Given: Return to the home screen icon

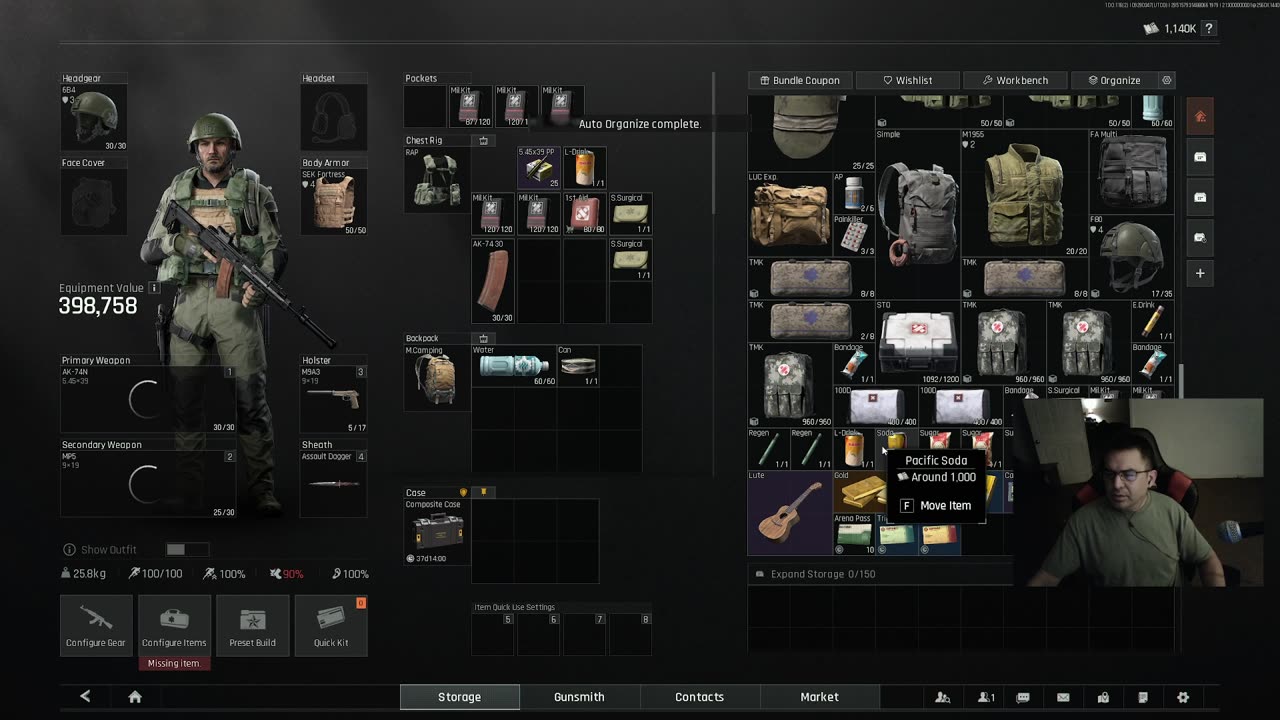Looking at the screenshot, I should [135, 697].
